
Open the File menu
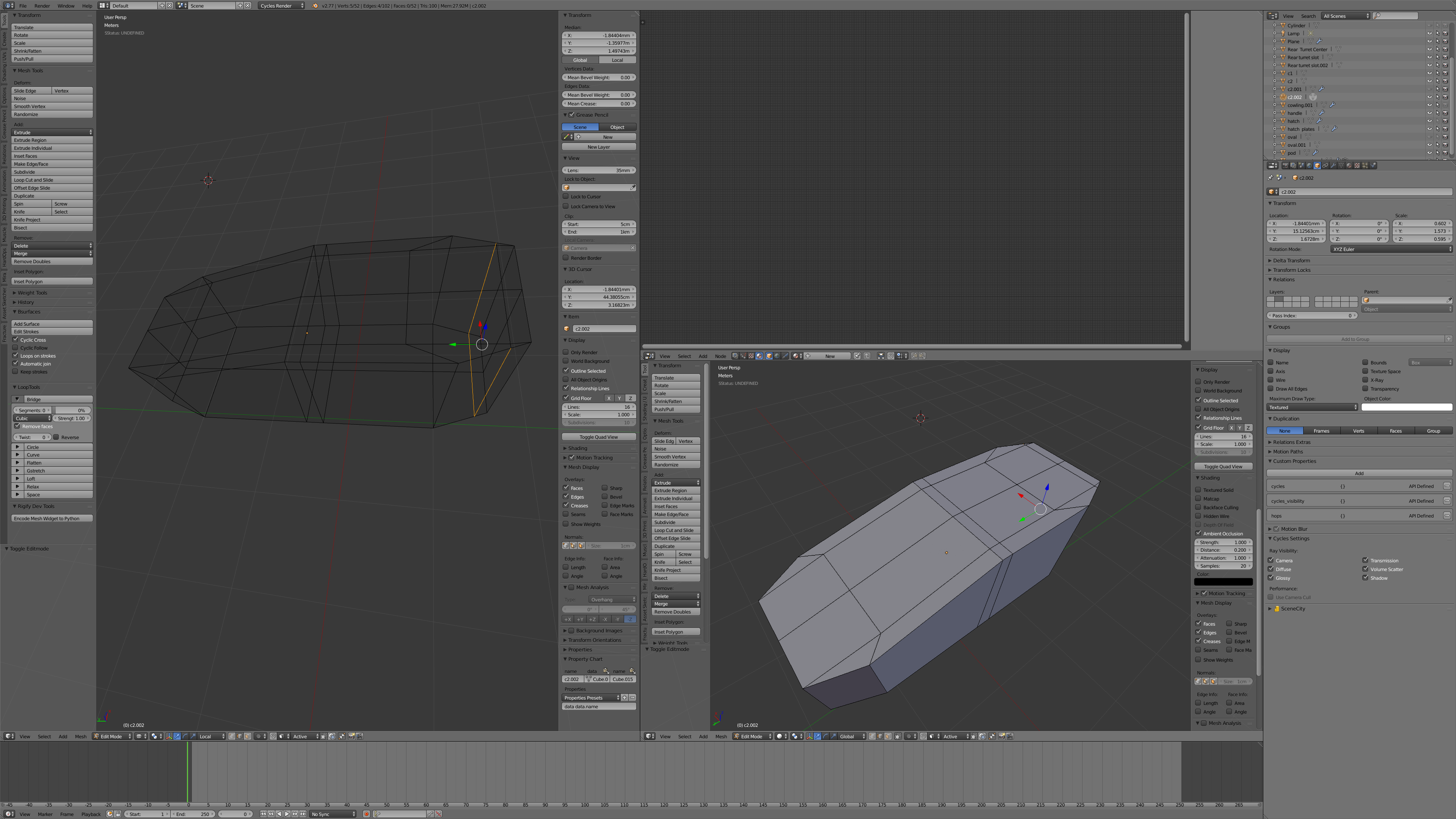[x=23, y=6]
